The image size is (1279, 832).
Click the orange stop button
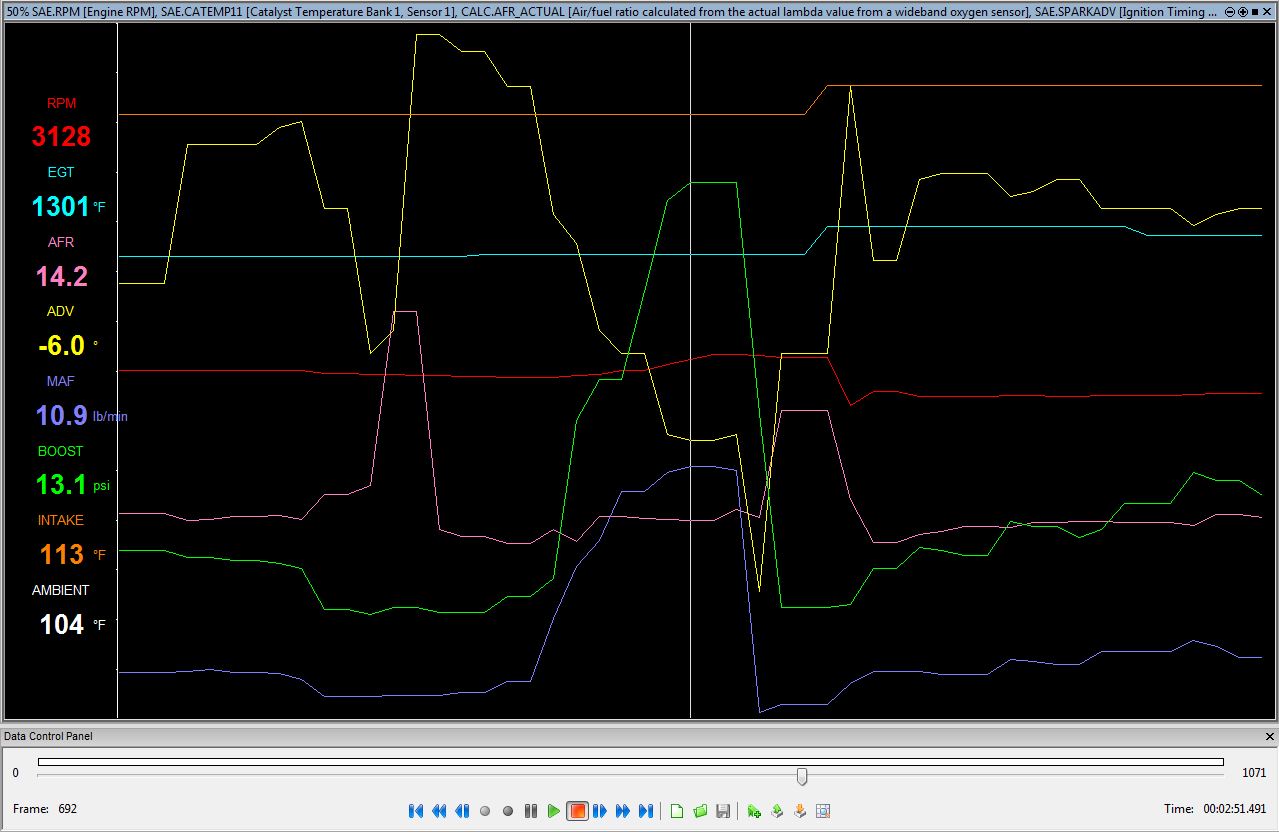tap(577, 811)
